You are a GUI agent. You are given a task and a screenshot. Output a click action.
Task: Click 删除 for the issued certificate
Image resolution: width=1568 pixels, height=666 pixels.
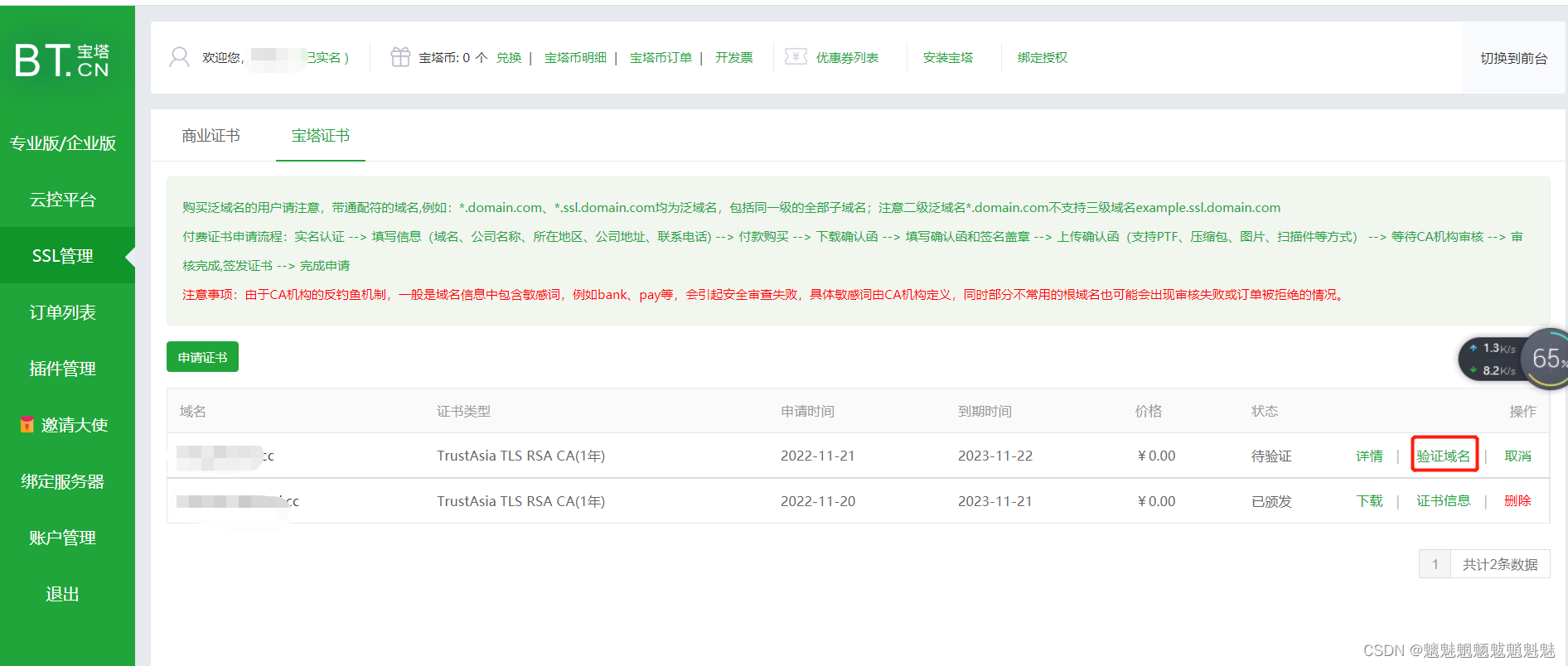point(1517,501)
